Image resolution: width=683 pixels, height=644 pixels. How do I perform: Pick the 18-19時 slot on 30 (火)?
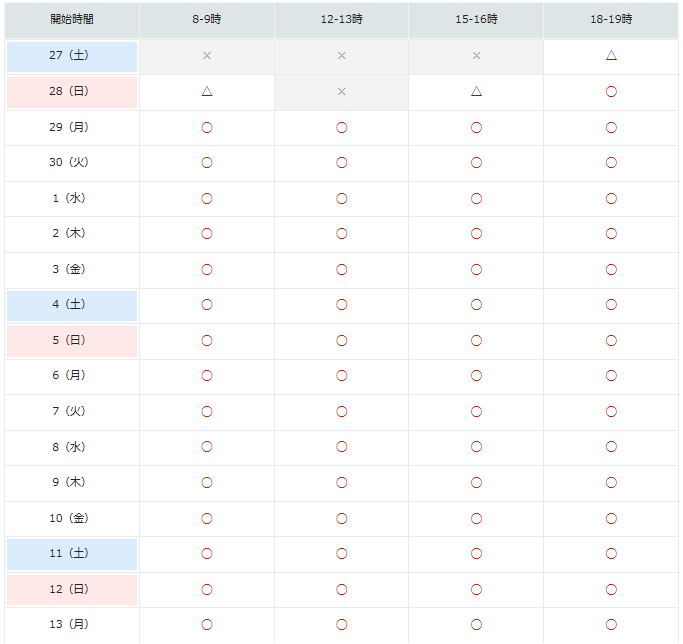pyautogui.click(x=611, y=163)
